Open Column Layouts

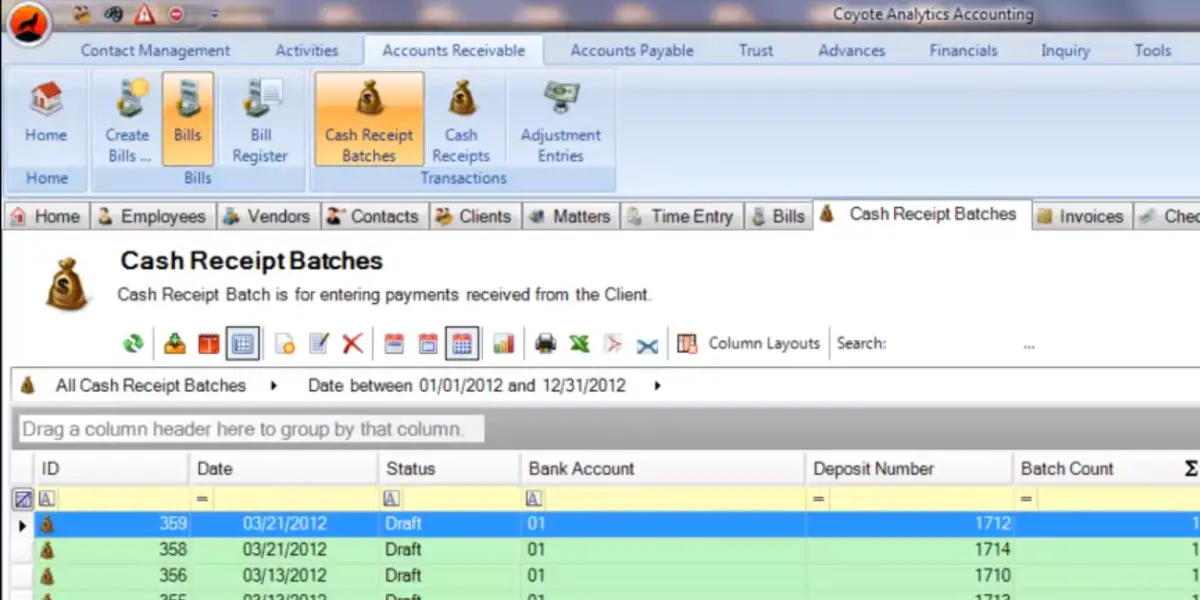coord(749,343)
